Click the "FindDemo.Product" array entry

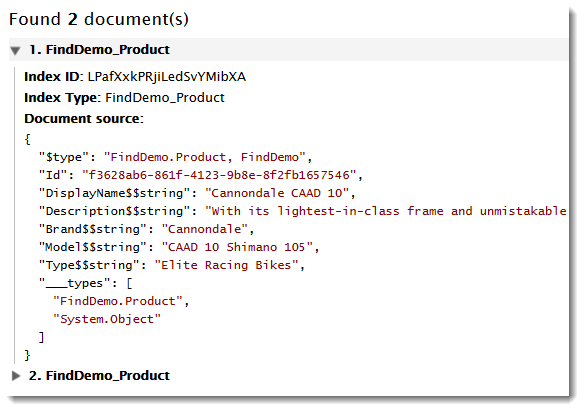click(x=118, y=301)
